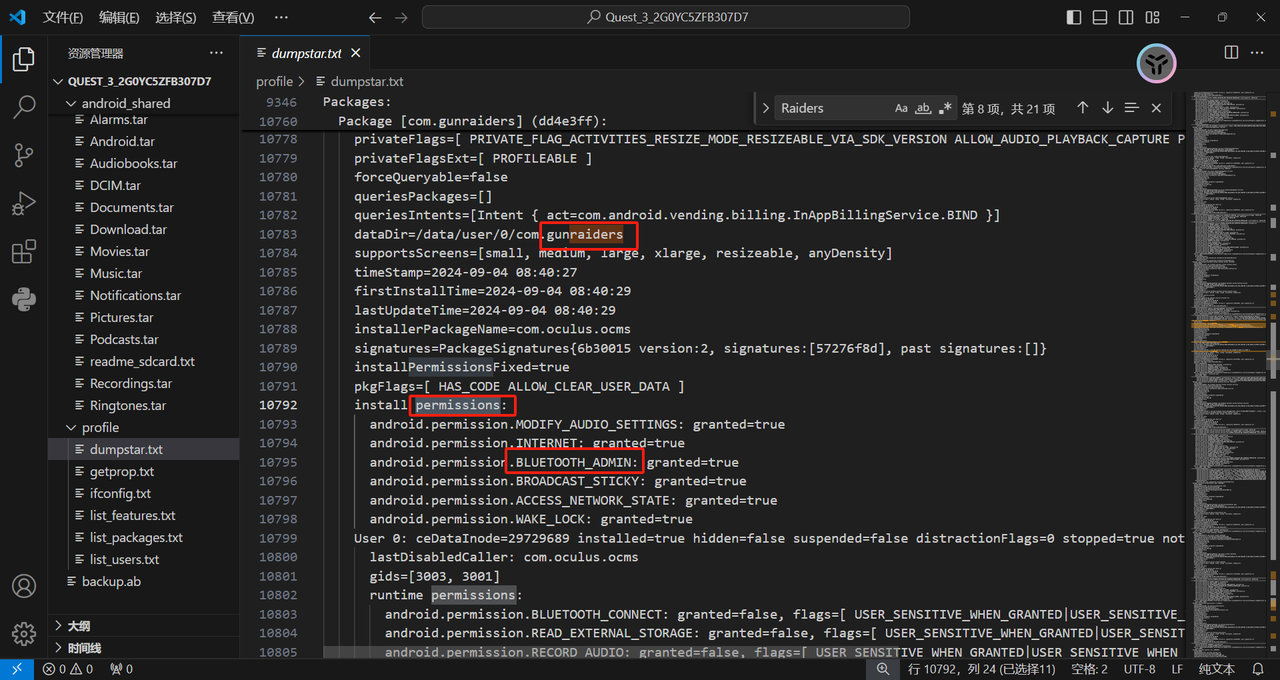Open errors and warnings in status bar
The image size is (1280, 680).
point(68,669)
